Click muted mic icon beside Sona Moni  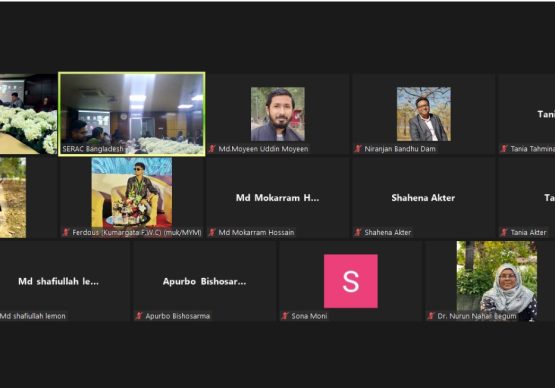[285, 316]
